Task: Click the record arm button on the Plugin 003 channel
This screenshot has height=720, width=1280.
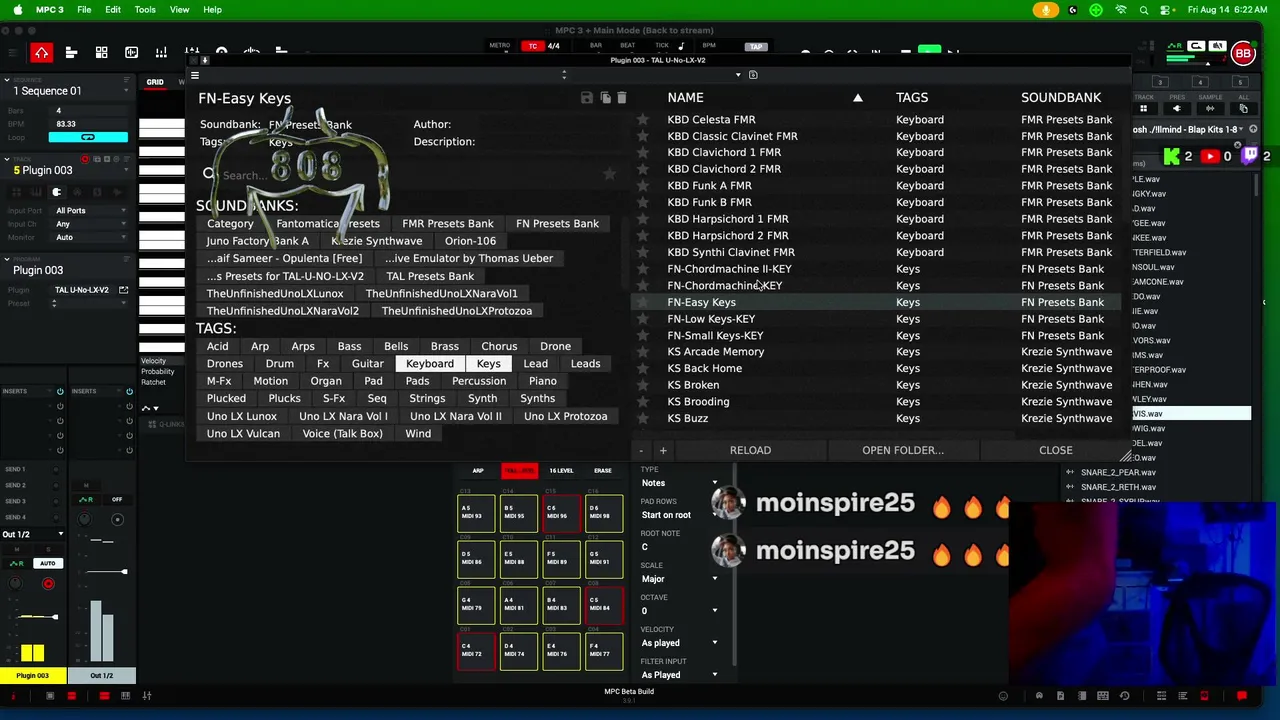Action: [x=47, y=583]
